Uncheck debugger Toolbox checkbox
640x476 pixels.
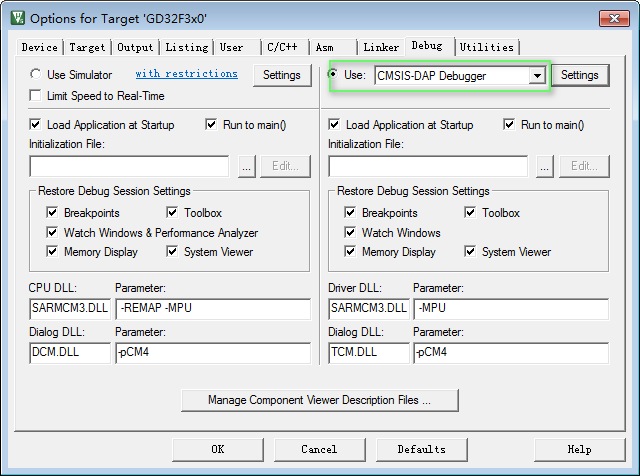470,212
